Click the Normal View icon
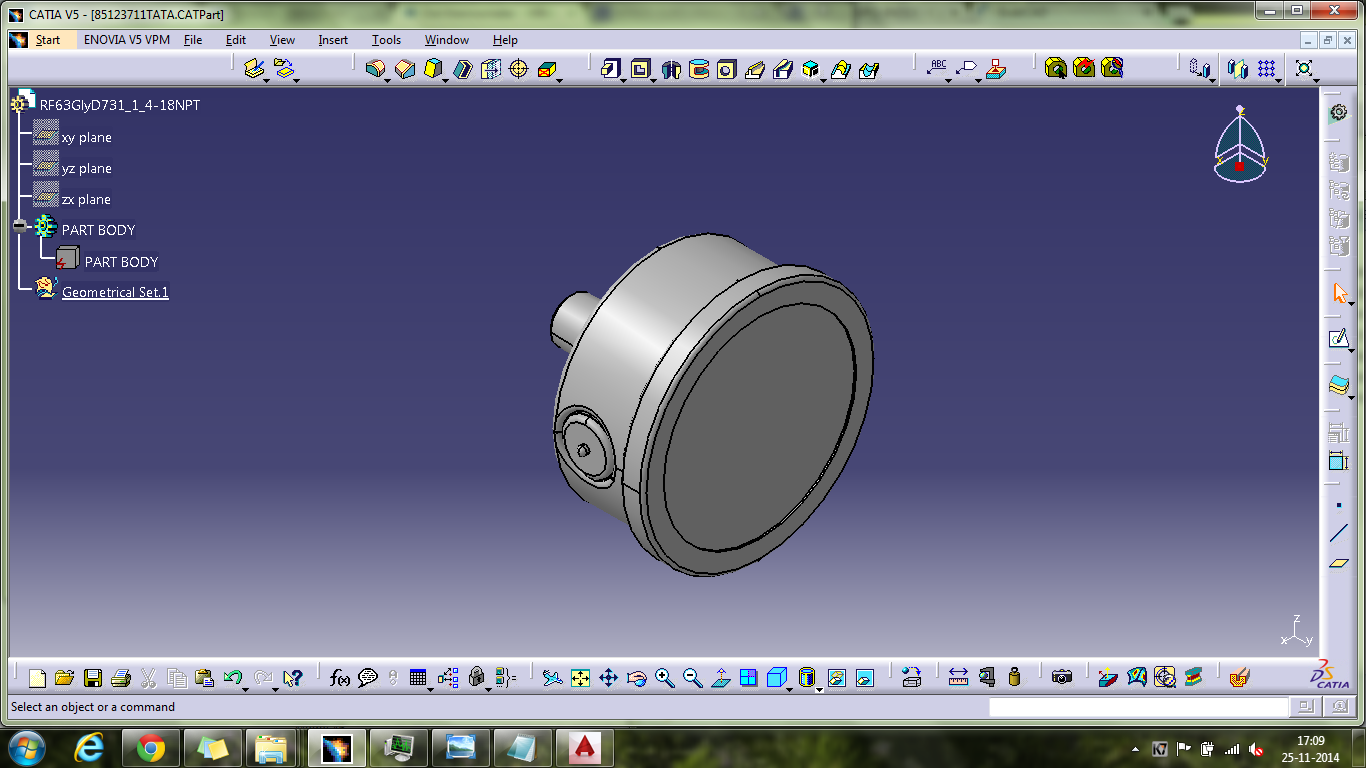 tap(721, 678)
